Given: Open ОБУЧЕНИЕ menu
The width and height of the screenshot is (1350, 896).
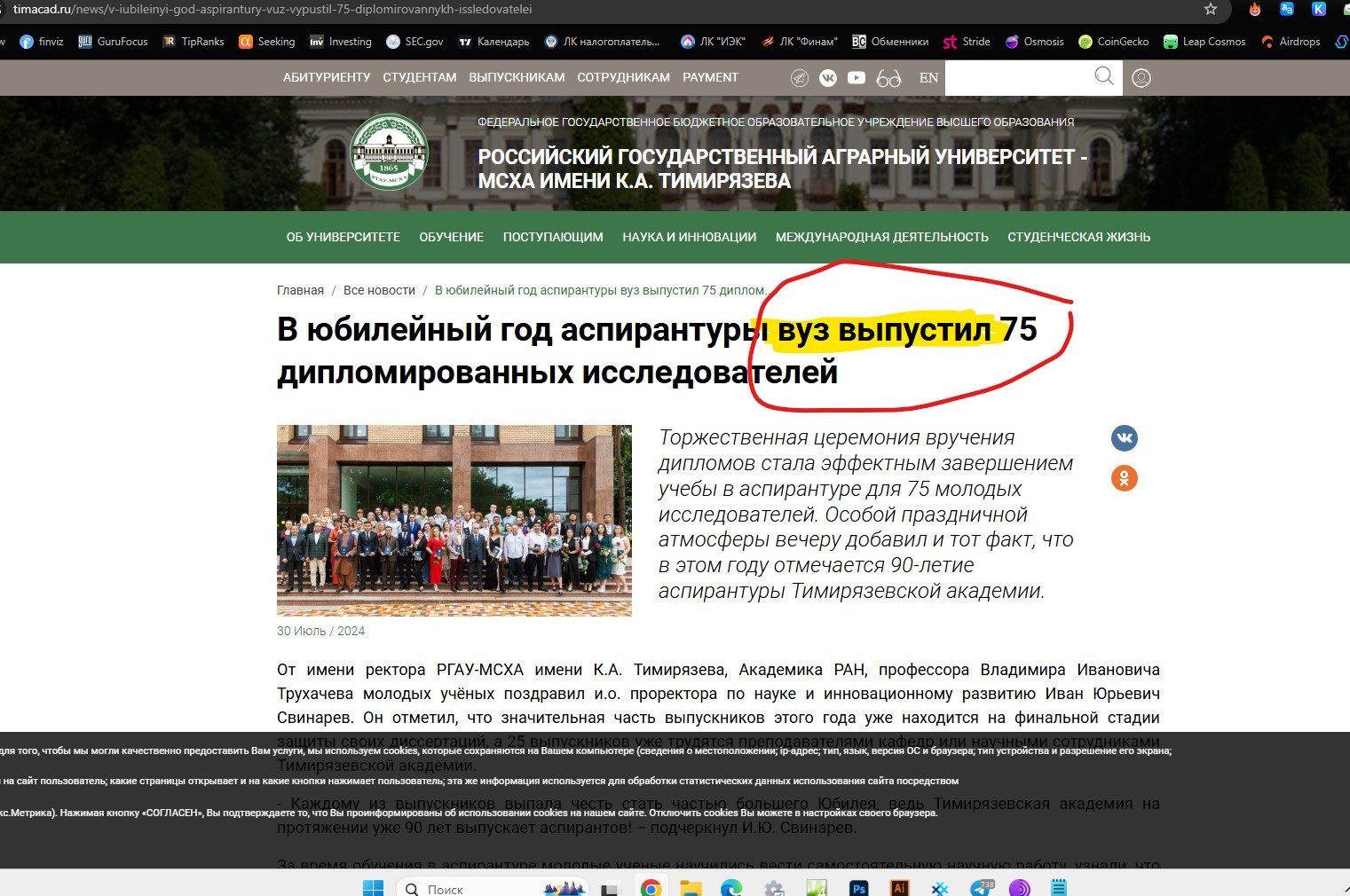Looking at the screenshot, I should [x=451, y=237].
